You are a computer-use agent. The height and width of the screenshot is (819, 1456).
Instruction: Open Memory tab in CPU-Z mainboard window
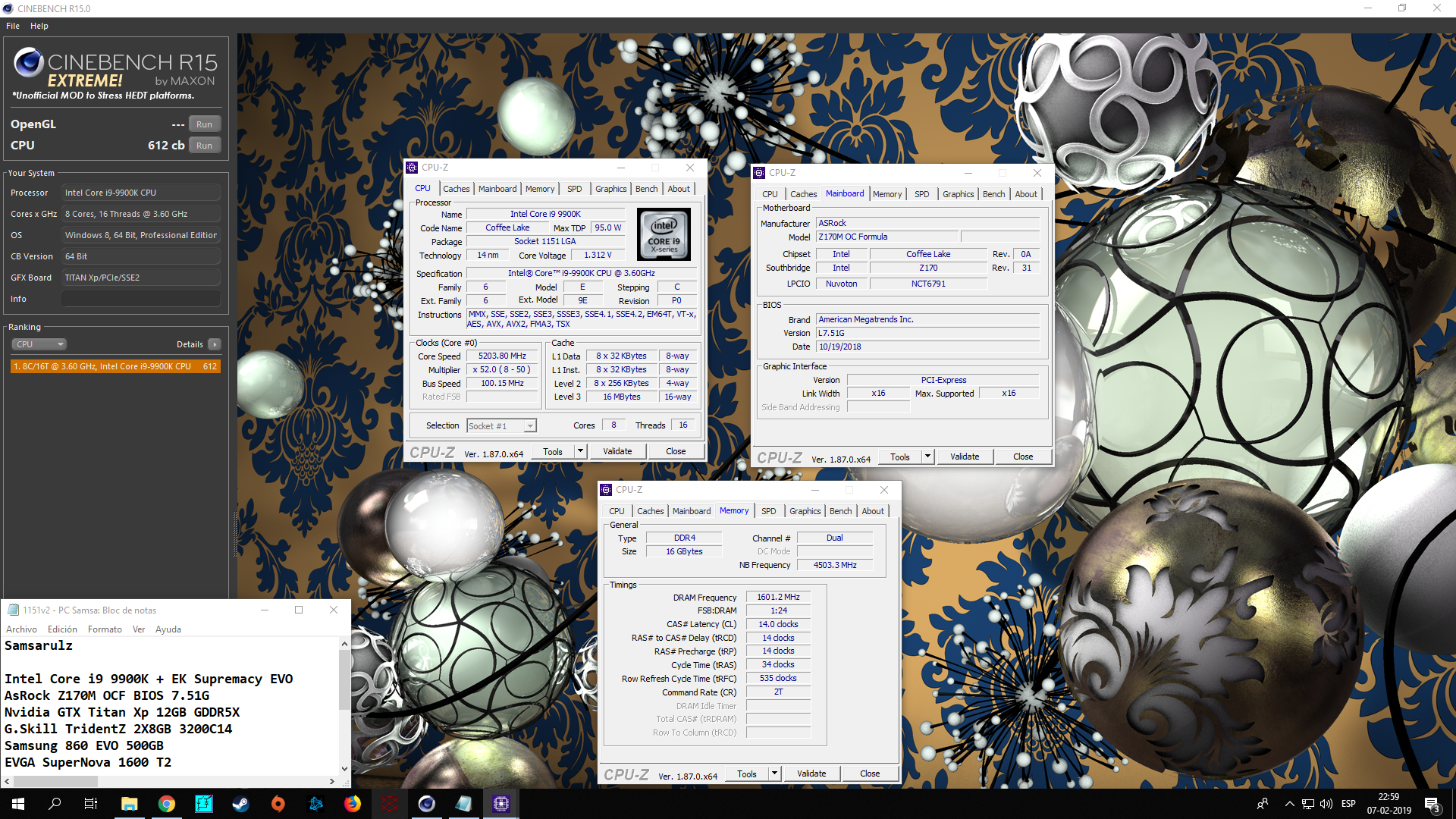coord(887,194)
